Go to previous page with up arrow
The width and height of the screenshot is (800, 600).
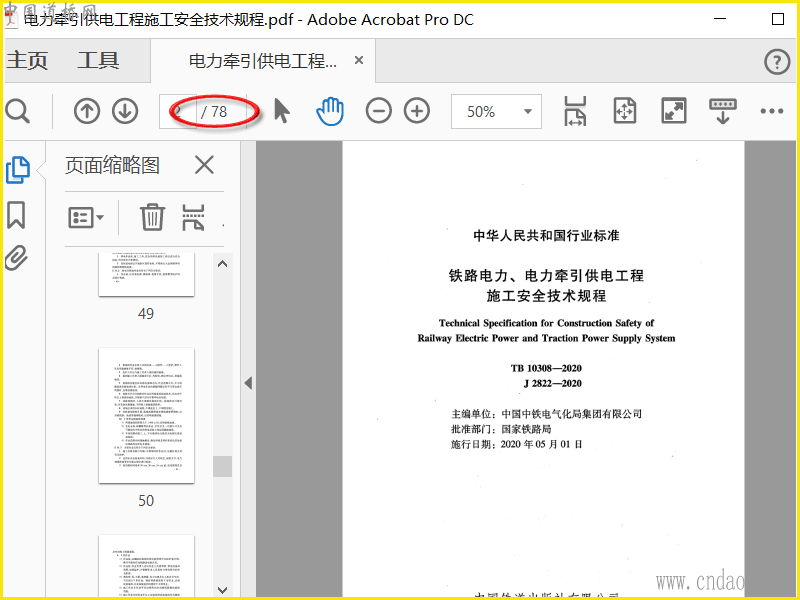click(87, 111)
